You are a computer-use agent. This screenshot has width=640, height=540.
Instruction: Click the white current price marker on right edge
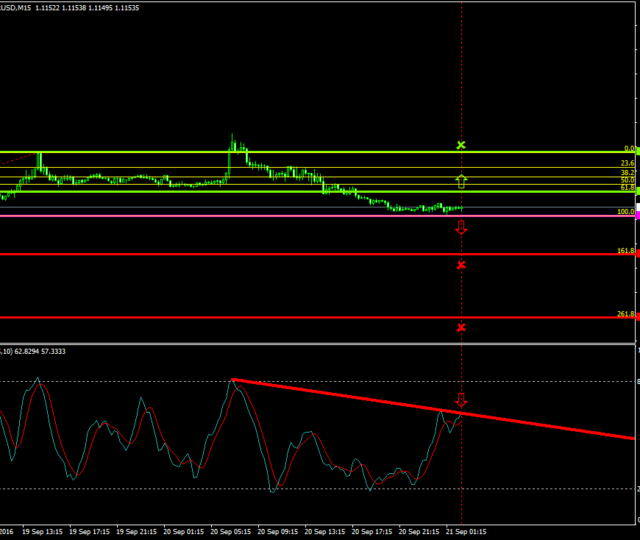[x=637, y=206]
